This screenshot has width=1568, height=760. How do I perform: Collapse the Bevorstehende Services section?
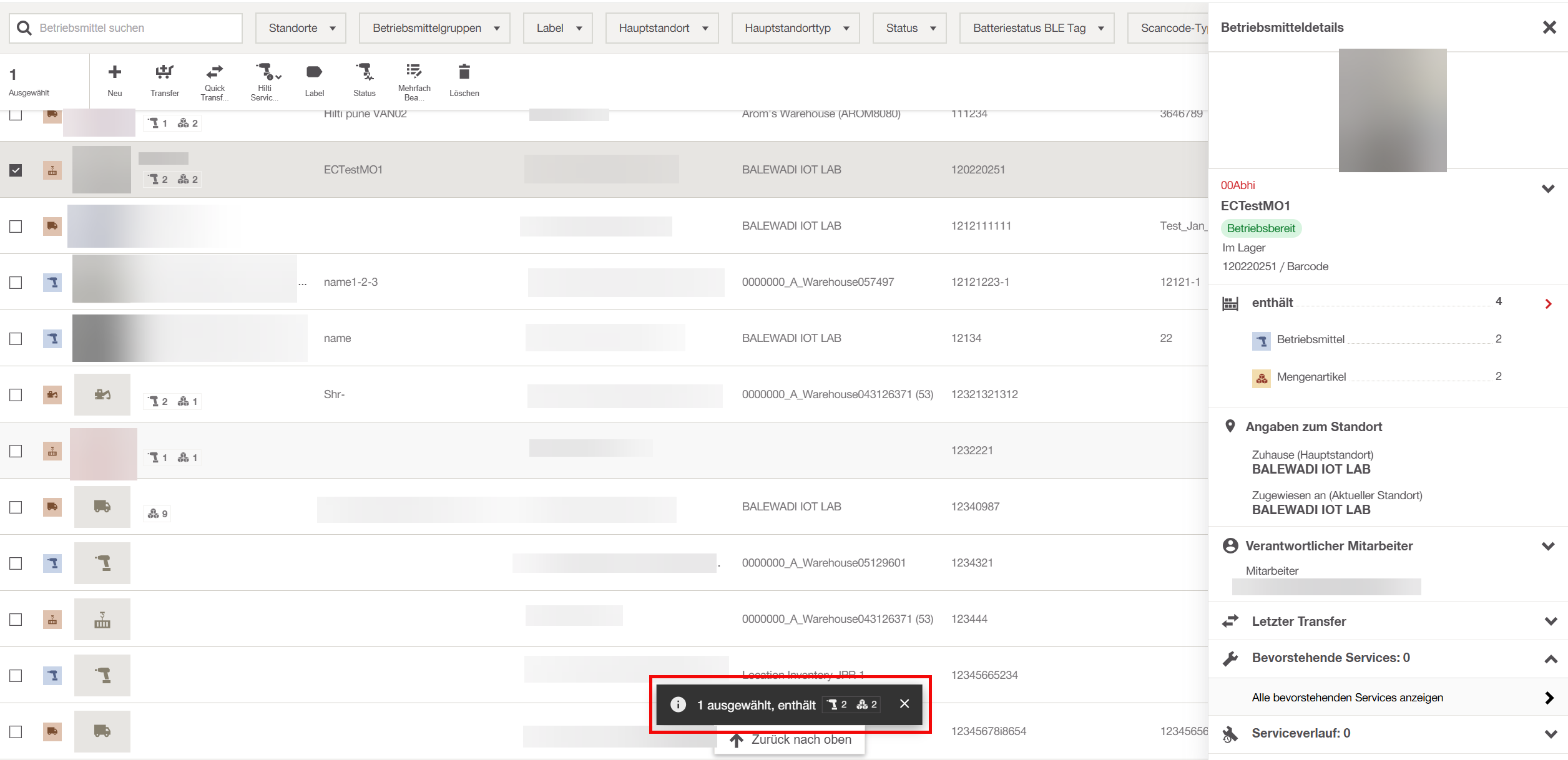1549,658
